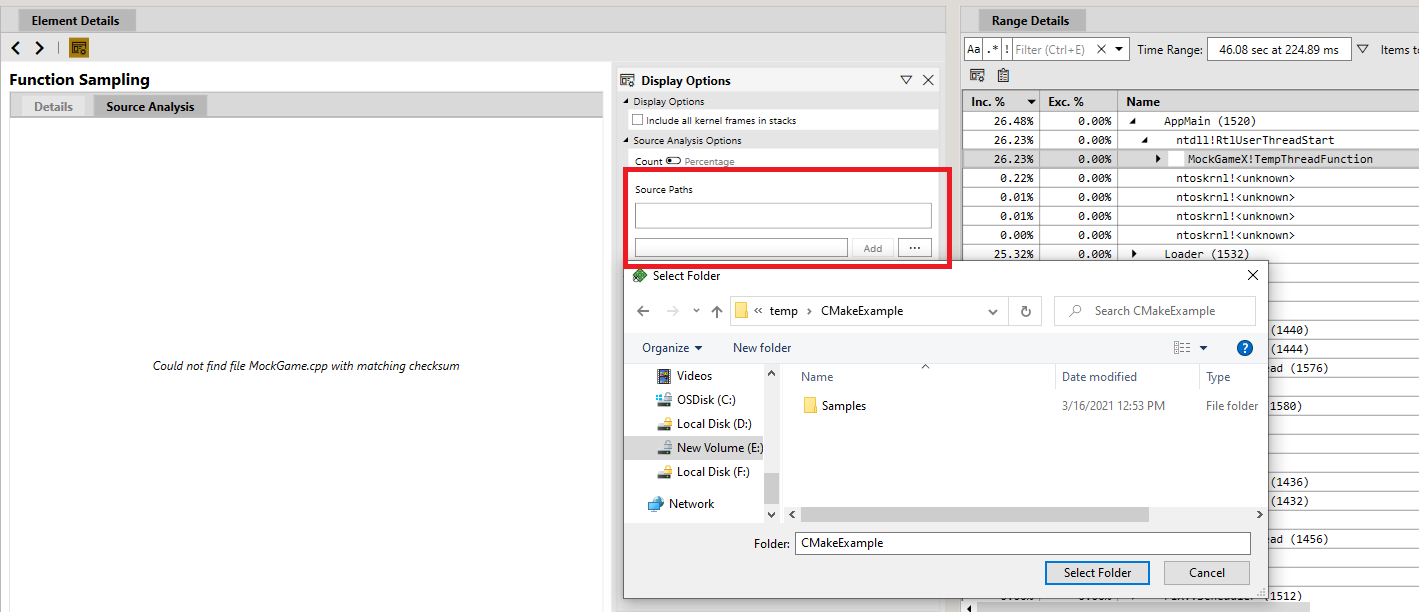Screen dimensions: 1419x612
Task: Open Network in the navigation pane
Action: coord(681,504)
